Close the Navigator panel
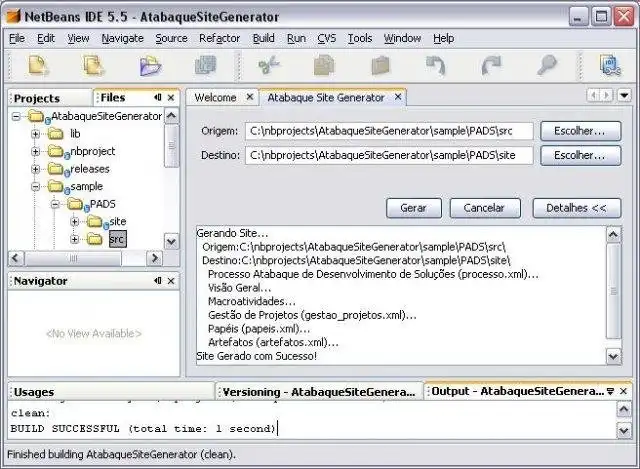The image size is (640, 469). pos(171,281)
